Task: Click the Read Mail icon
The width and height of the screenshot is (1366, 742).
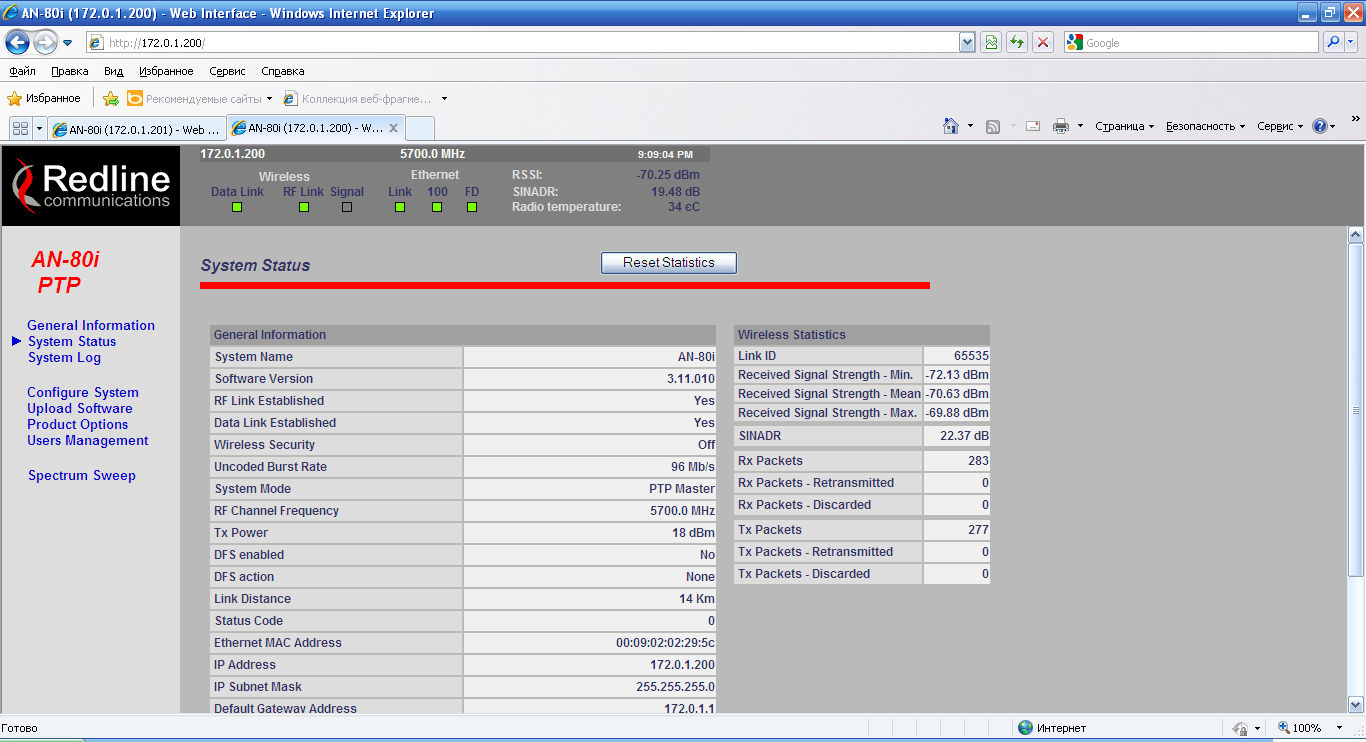Action: (1033, 126)
